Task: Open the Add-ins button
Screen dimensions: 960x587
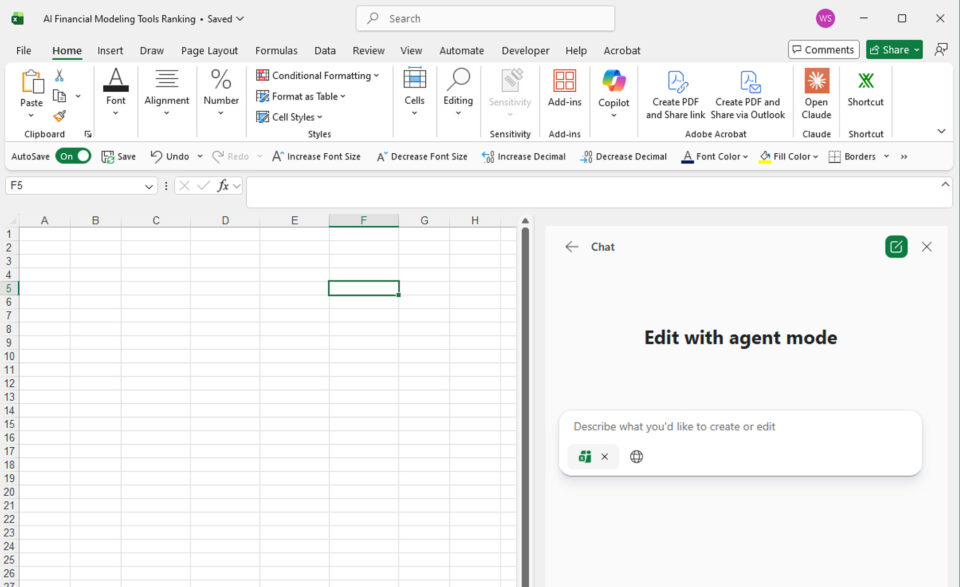Action: coord(564,90)
